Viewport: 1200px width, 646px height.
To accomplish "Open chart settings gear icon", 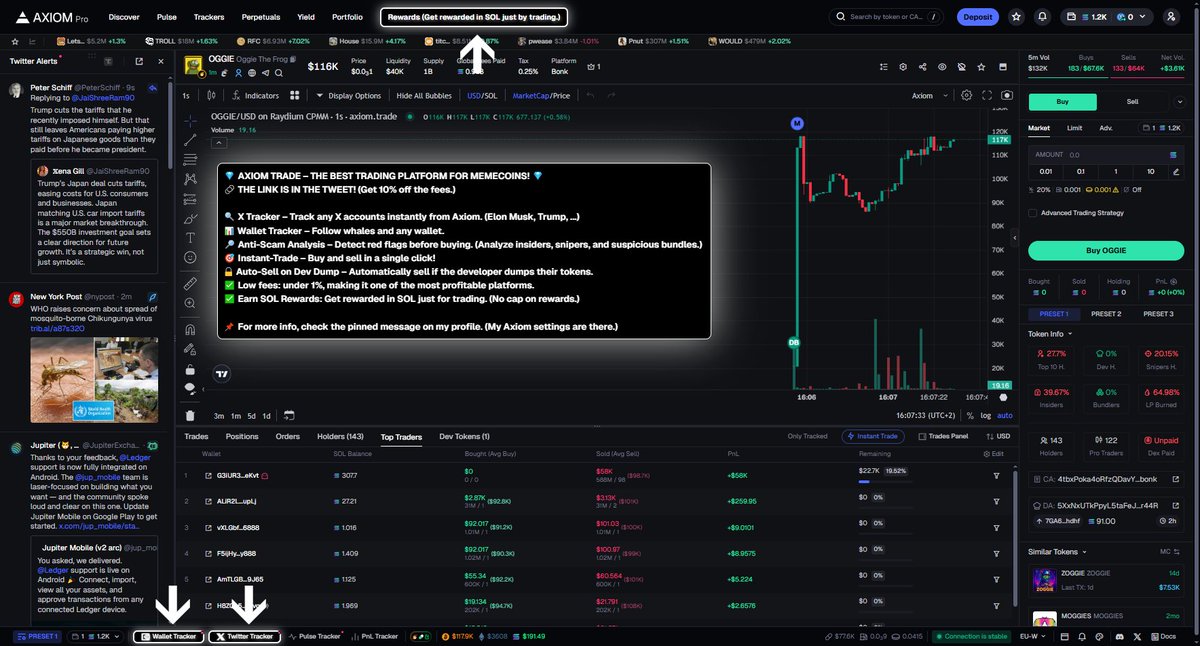I will (x=966, y=96).
